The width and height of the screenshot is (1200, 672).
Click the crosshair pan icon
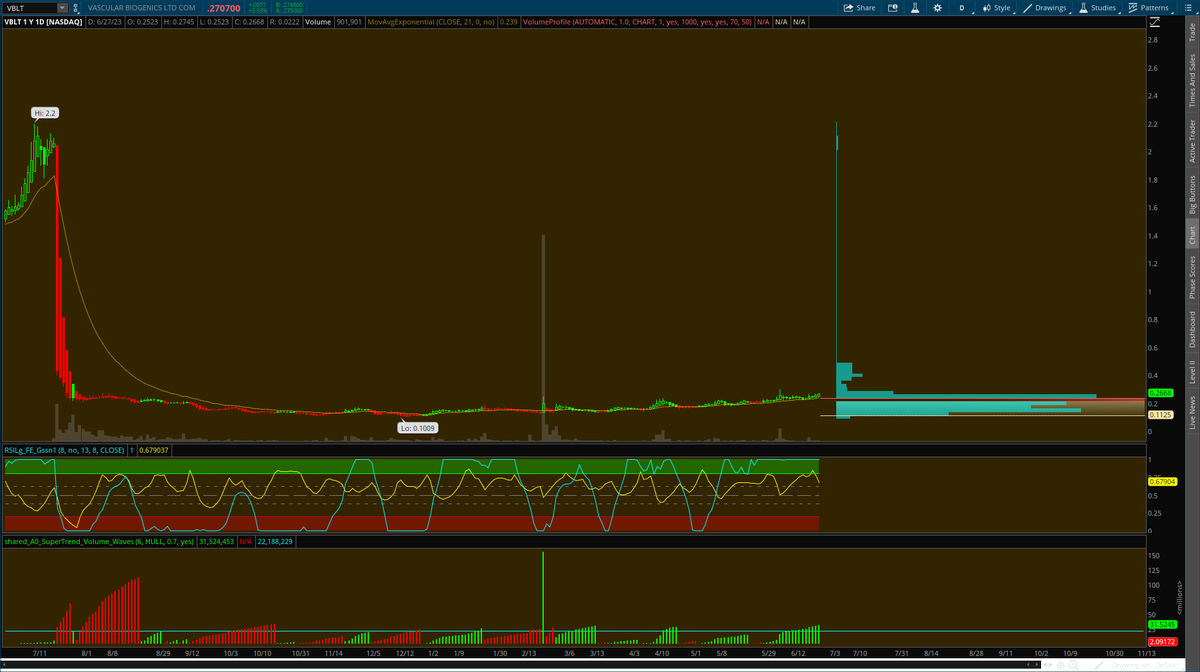[1061, 665]
